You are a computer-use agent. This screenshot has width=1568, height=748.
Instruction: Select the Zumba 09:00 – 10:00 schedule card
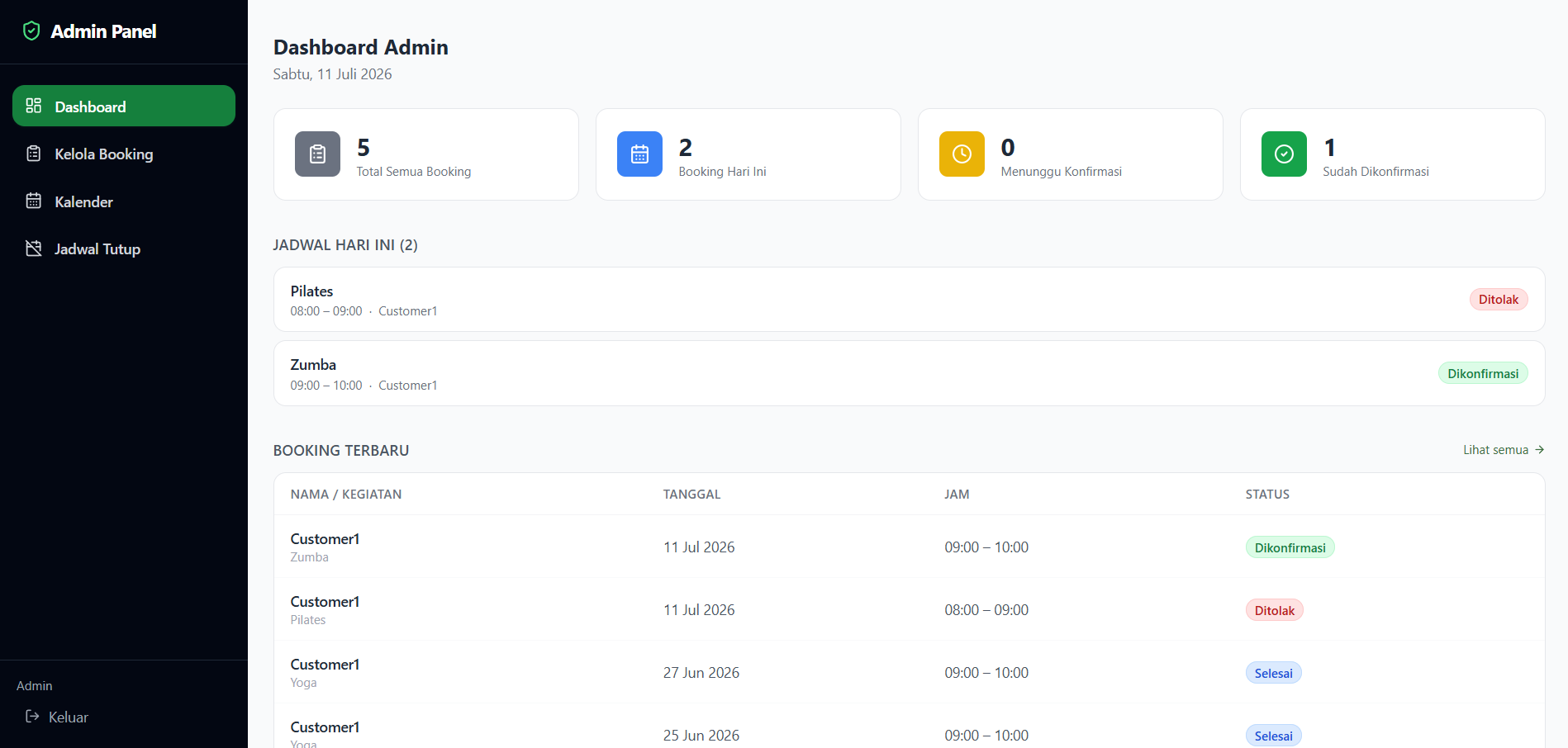909,373
